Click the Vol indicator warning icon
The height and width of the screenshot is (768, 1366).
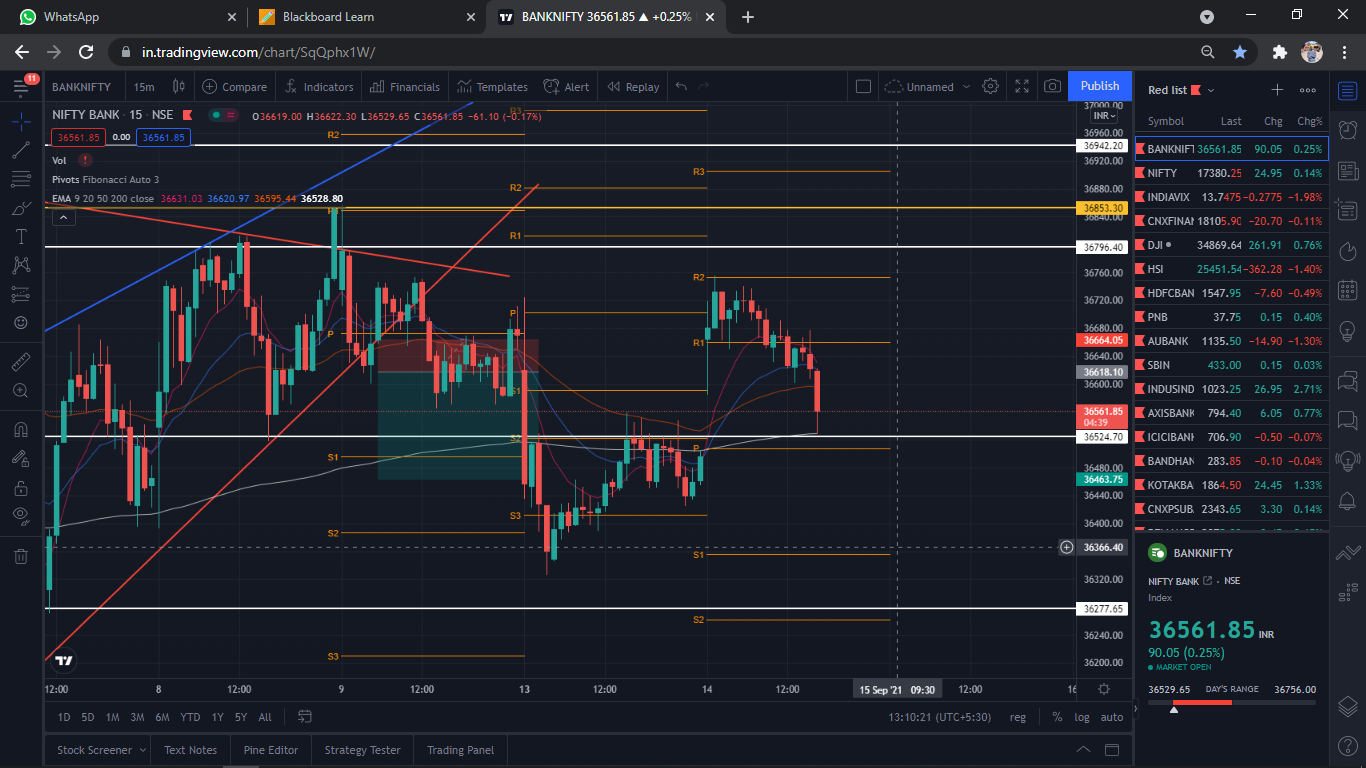(85, 160)
